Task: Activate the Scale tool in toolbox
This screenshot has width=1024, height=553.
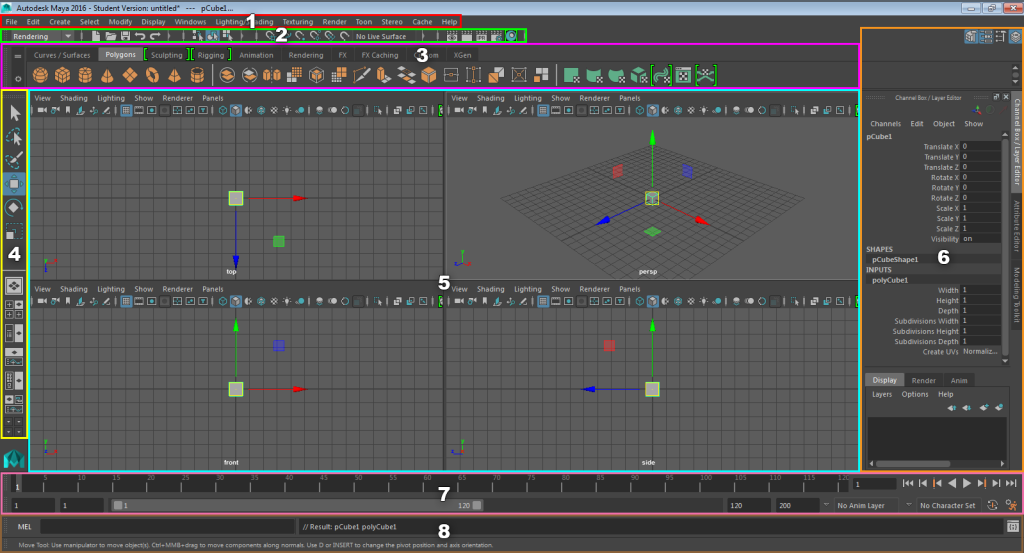Action: [14, 231]
